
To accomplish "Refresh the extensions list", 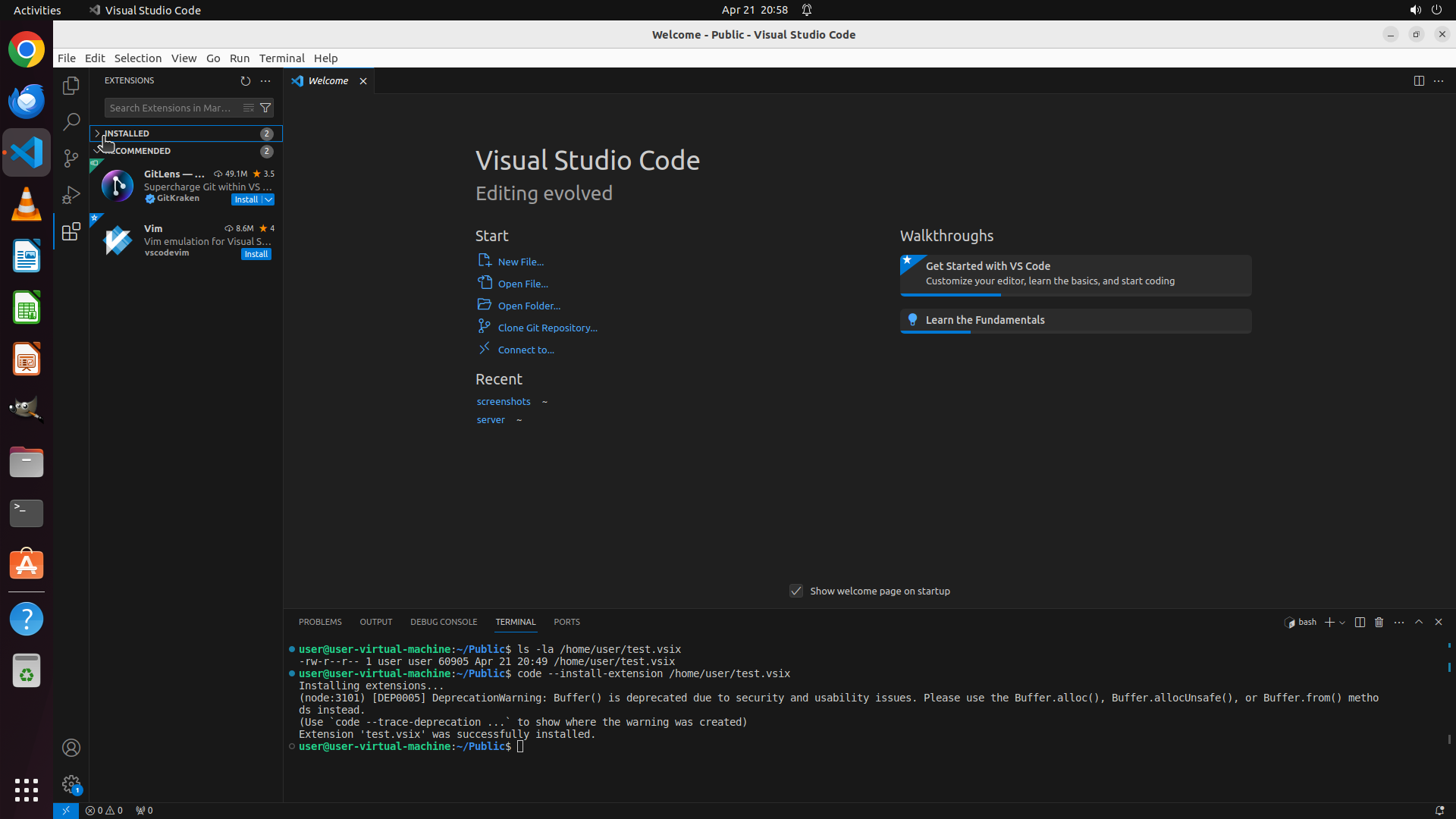I will (x=245, y=80).
